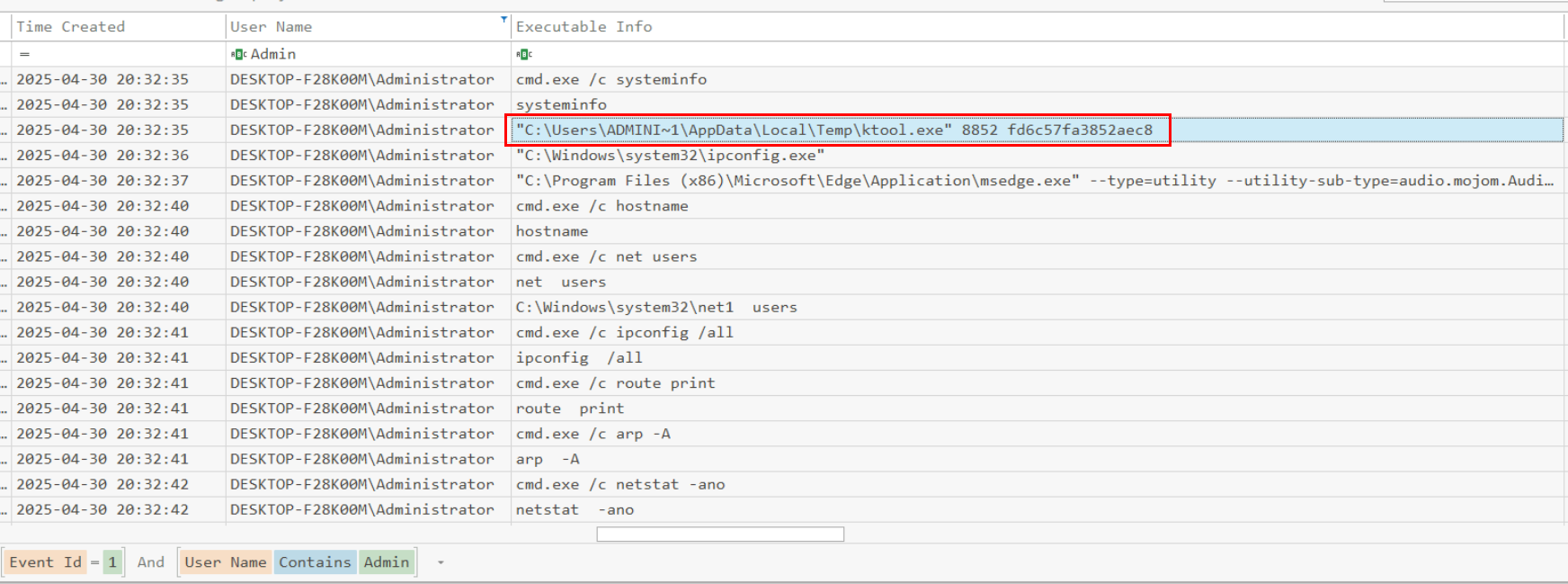Click the equals sign in the Event Id filter

(x=94, y=562)
